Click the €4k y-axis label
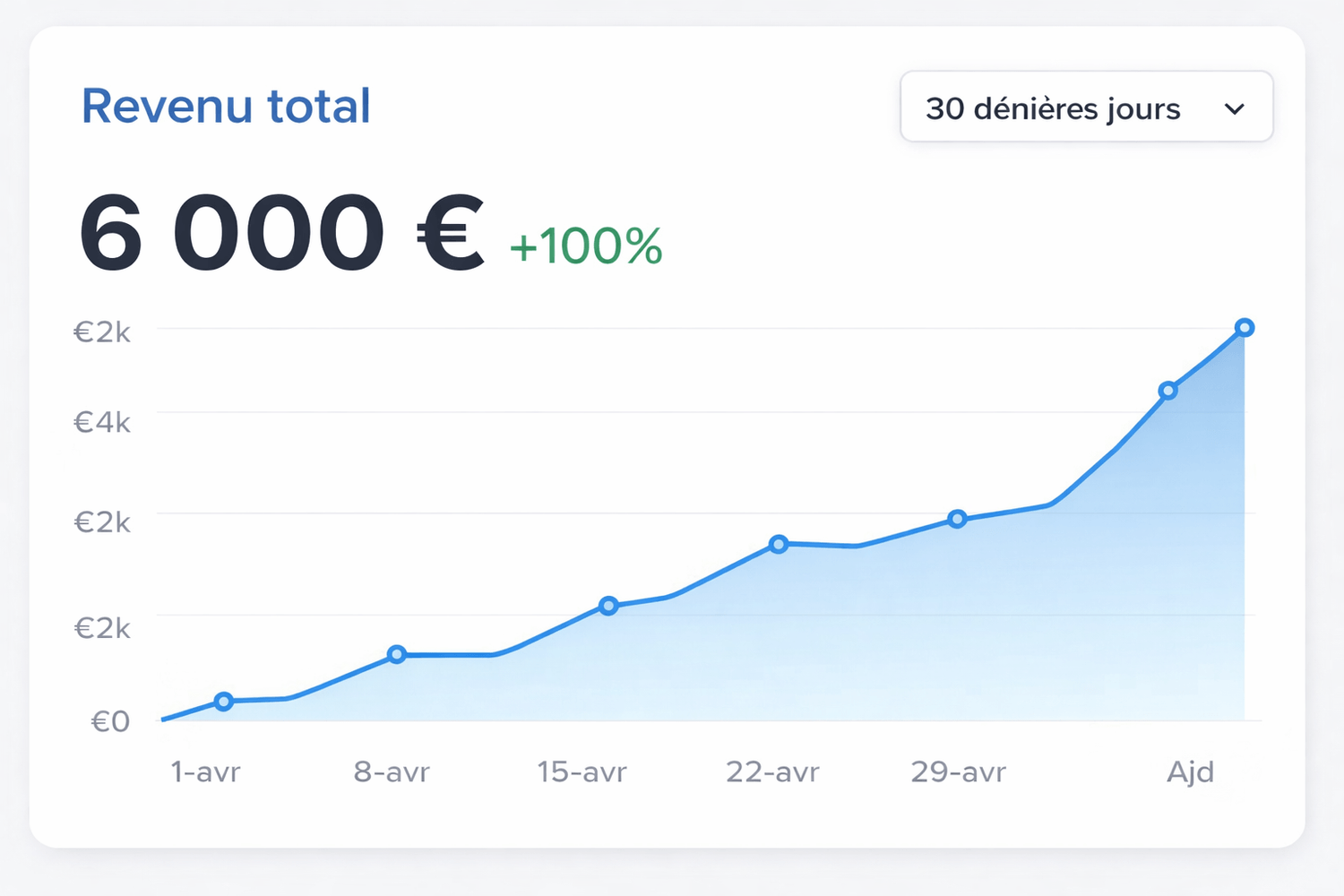 [x=101, y=422]
